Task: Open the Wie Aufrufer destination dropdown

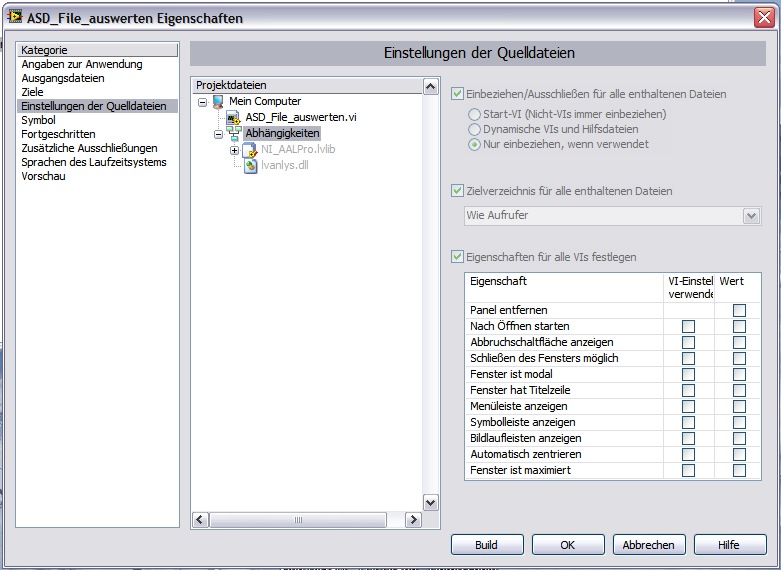Action: tap(752, 216)
